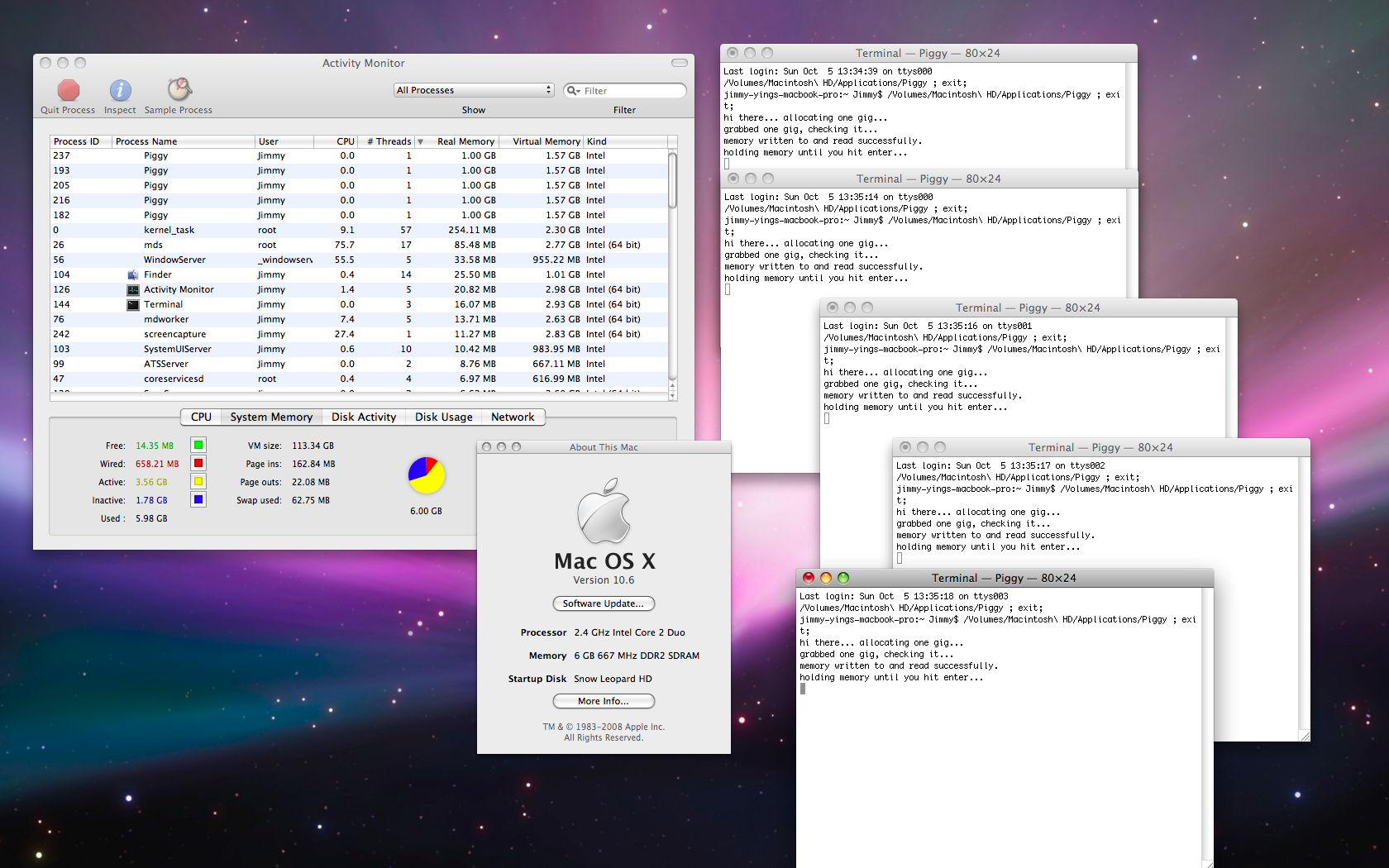Sort by Kind column header
Image resolution: width=1389 pixels, height=868 pixels.
(625, 141)
